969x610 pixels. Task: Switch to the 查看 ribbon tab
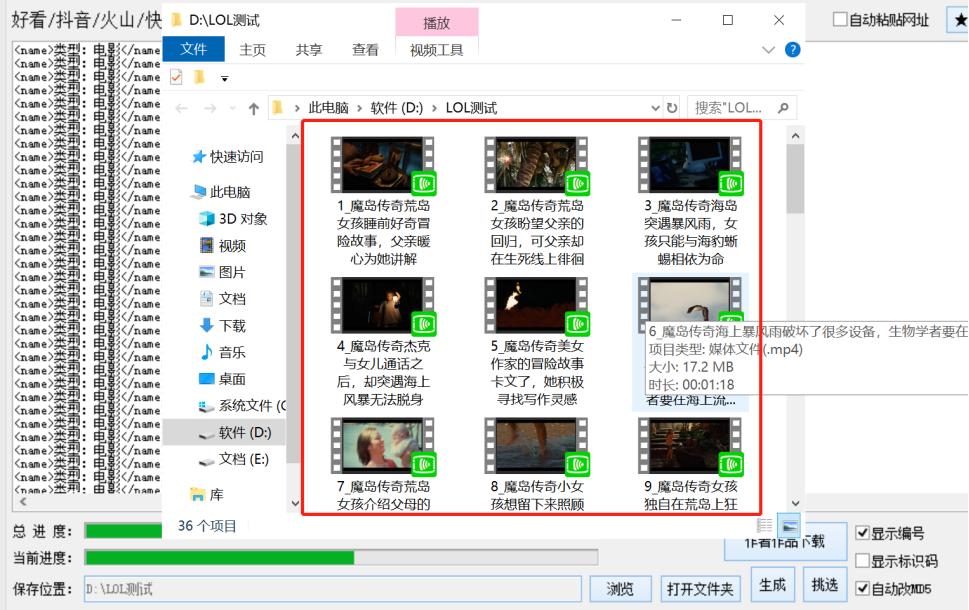(366, 48)
